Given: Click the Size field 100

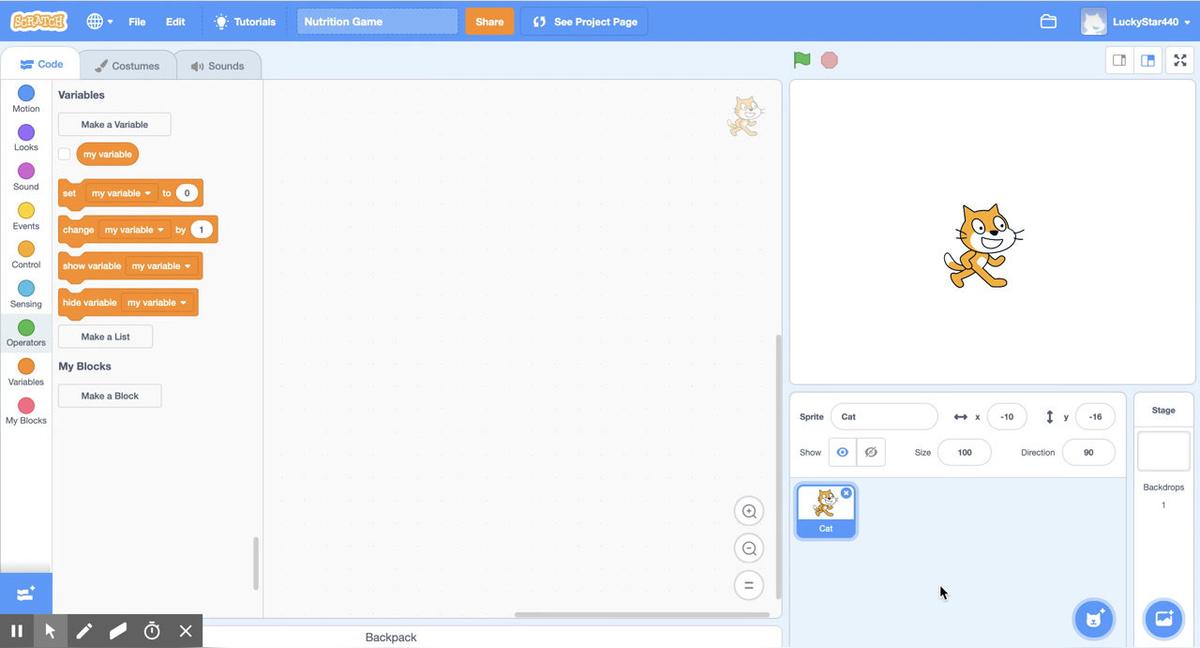Looking at the screenshot, I should point(964,452).
